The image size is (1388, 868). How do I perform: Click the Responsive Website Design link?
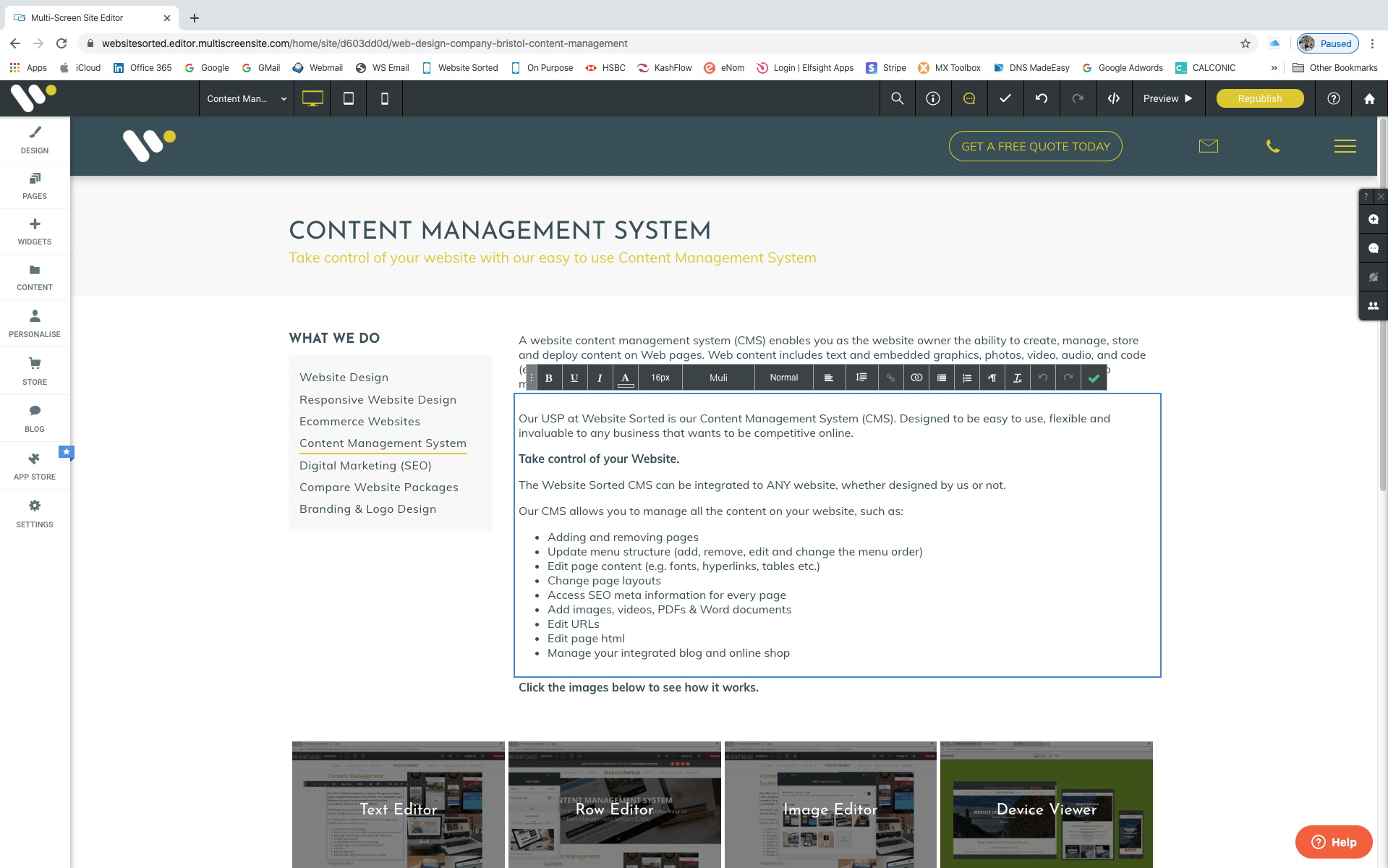378,399
